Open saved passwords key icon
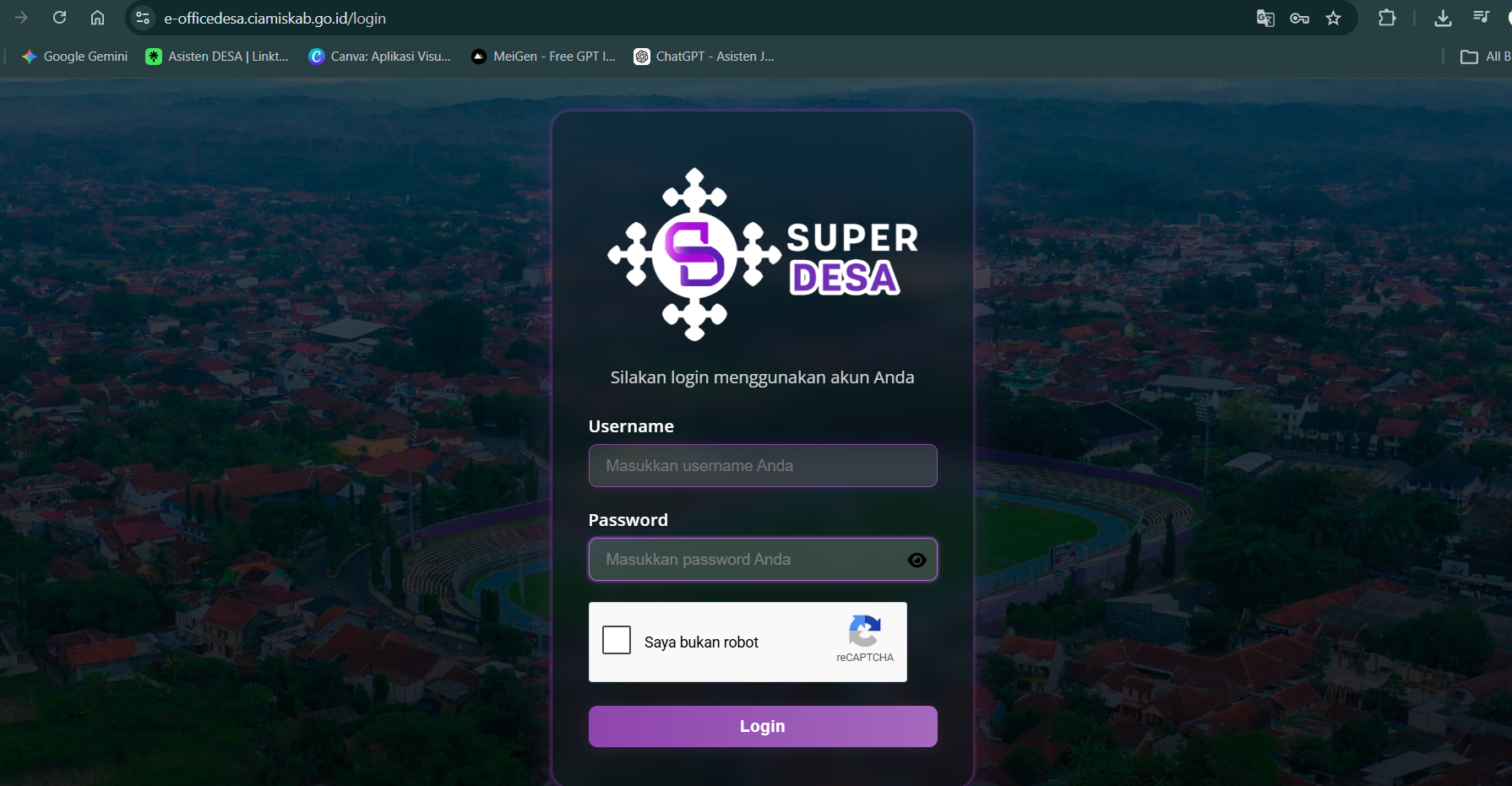This screenshot has width=1512, height=786. tap(1299, 18)
